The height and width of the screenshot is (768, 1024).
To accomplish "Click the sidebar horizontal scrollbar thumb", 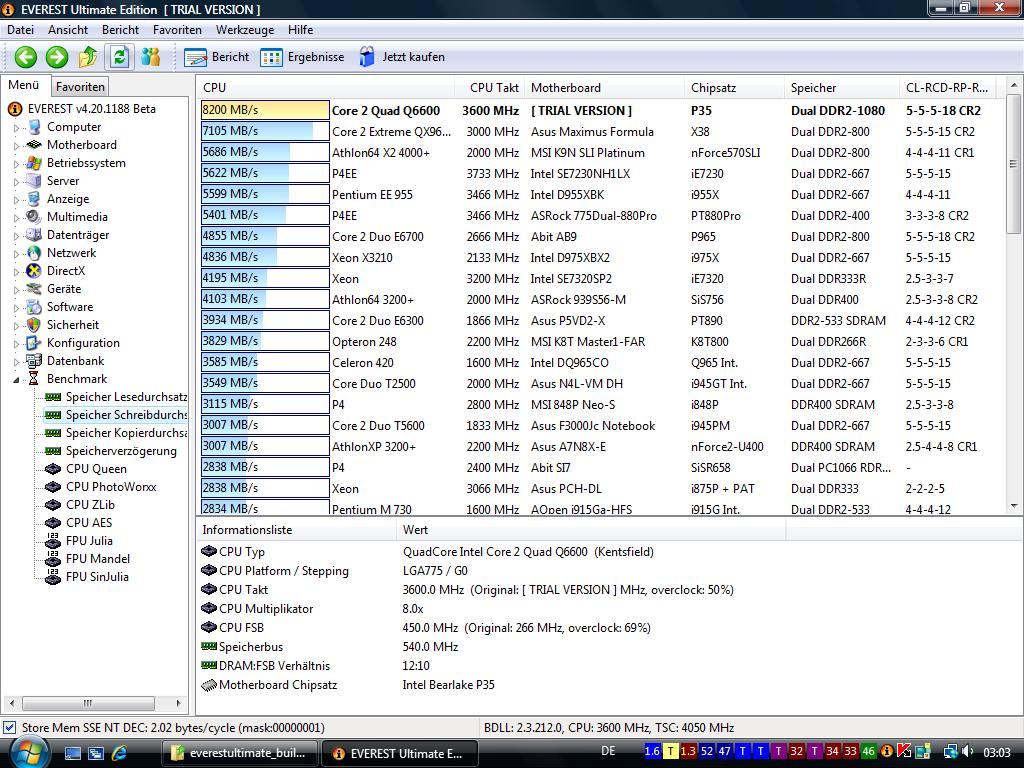I will coord(88,703).
